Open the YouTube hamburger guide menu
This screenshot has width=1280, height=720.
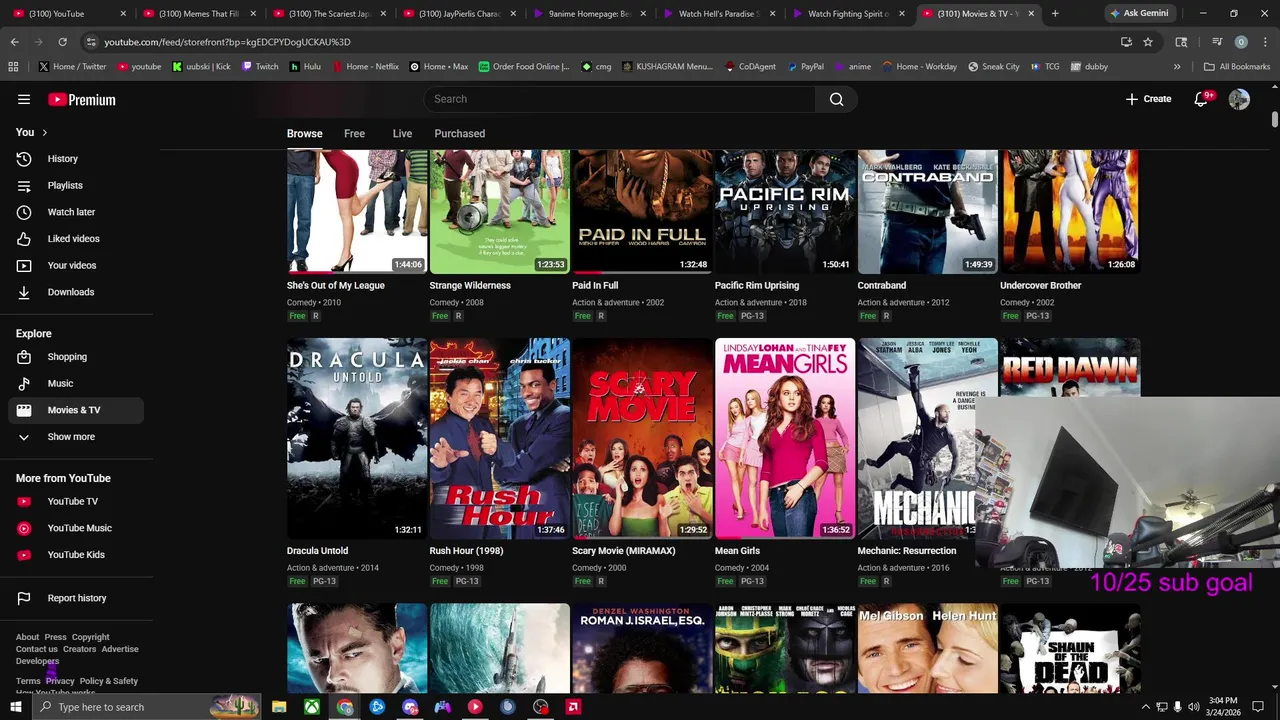(24, 99)
